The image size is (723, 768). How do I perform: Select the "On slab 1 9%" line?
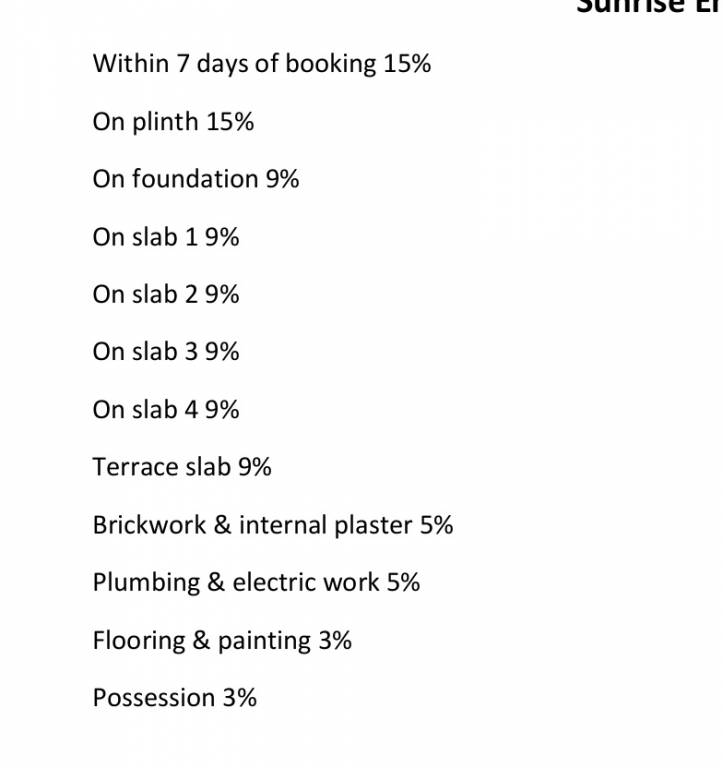click(x=166, y=237)
